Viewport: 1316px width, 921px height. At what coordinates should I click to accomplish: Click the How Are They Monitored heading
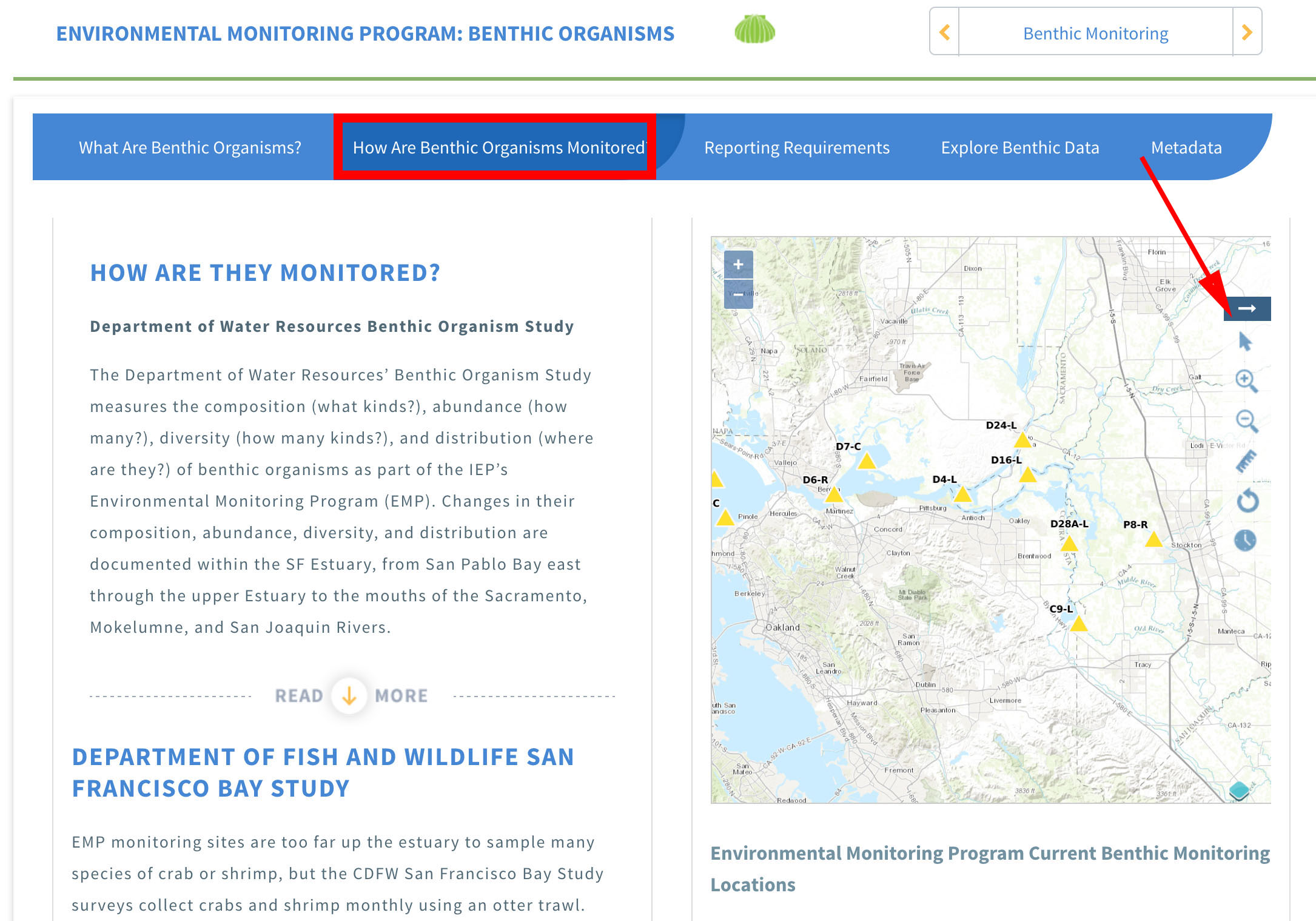pos(265,273)
